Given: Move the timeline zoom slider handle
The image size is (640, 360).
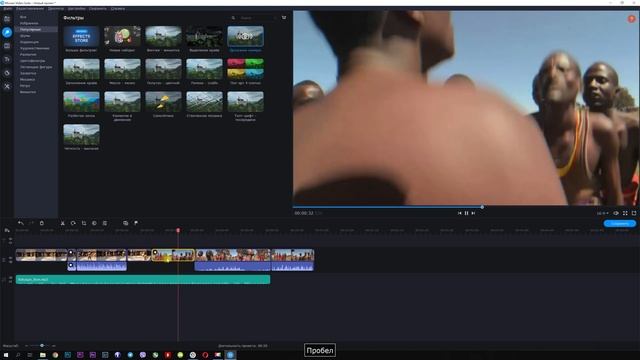Looking at the screenshot, I should [x=42, y=346].
